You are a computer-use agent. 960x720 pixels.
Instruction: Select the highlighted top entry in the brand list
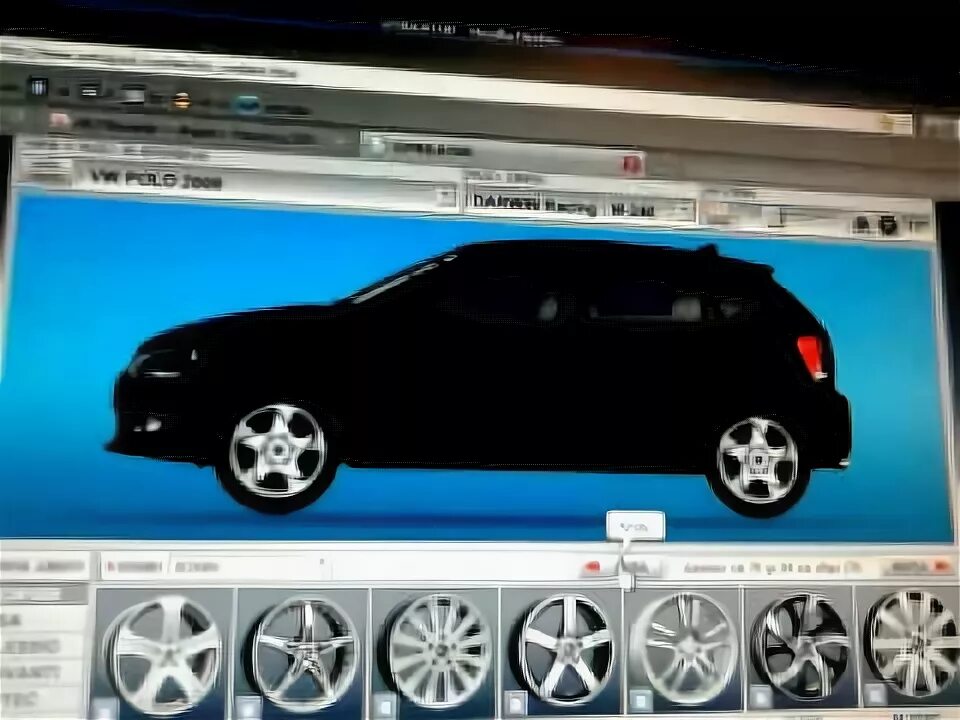click(x=44, y=594)
